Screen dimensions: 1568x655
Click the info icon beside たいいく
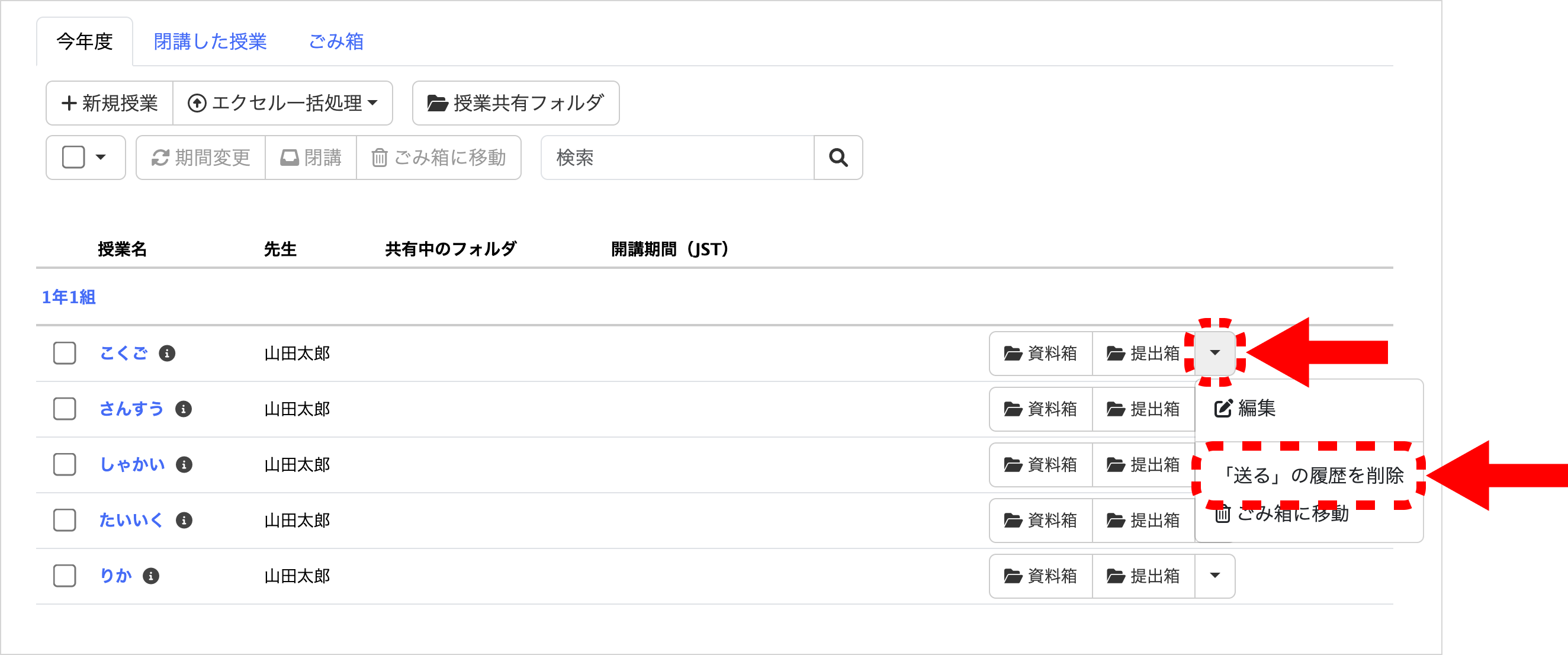click(x=184, y=521)
